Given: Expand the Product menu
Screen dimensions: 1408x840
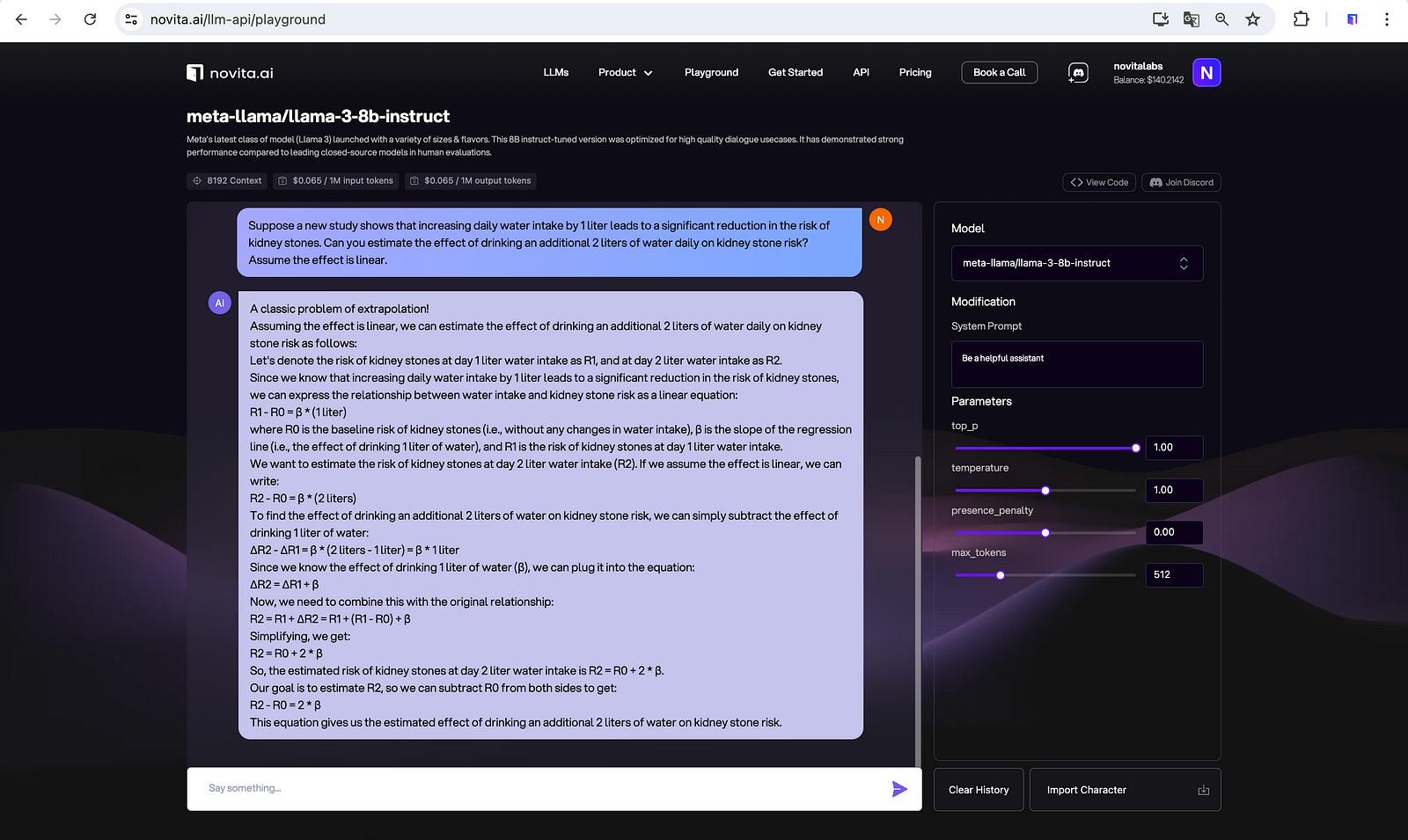Looking at the screenshot, I should pyautogui.click(x=626, y=73).
